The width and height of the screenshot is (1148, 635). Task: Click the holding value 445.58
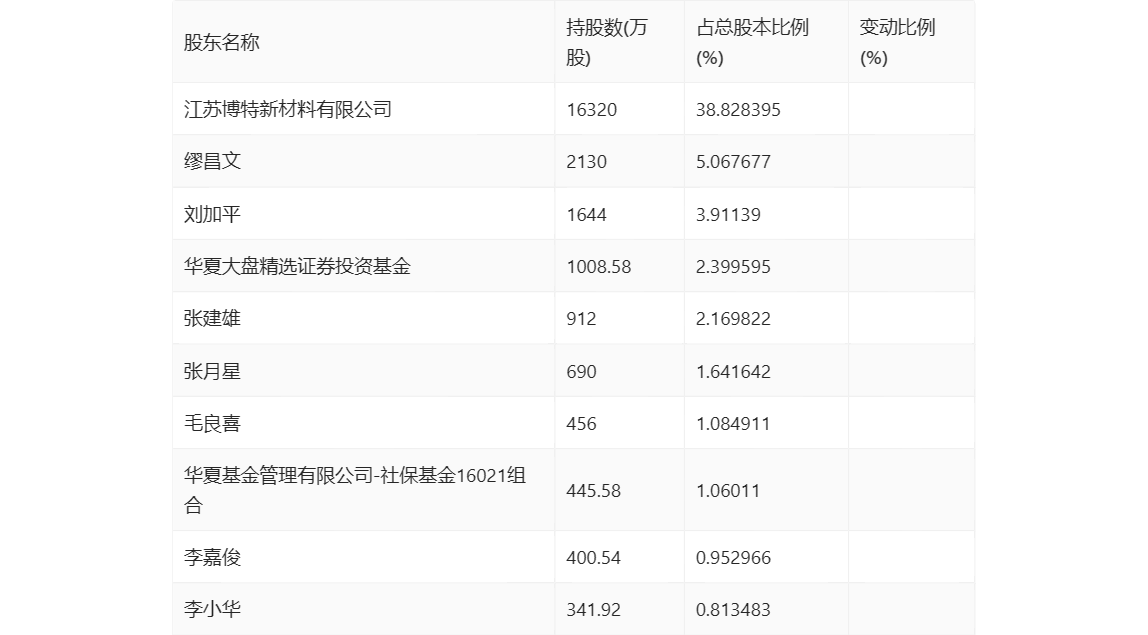pyautogui.click(x=593, y=491)
